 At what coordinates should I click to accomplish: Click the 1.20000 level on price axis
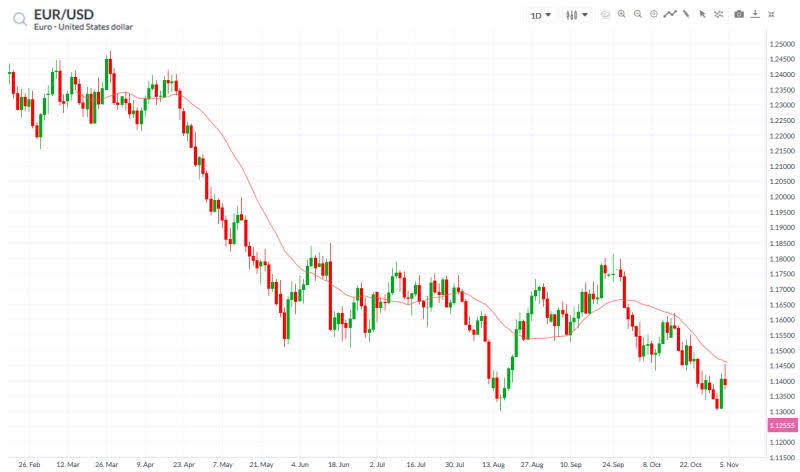782,197
